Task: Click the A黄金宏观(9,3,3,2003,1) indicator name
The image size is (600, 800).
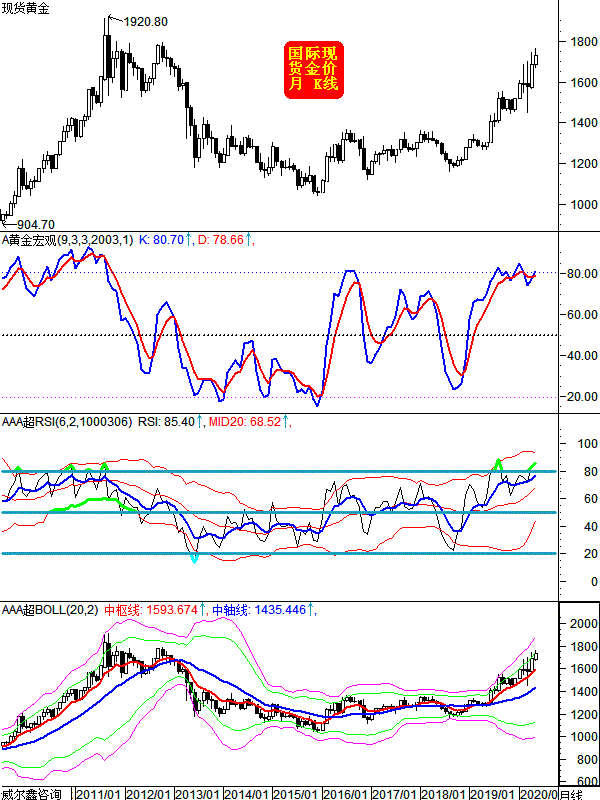Action: [x=67, y=240]
